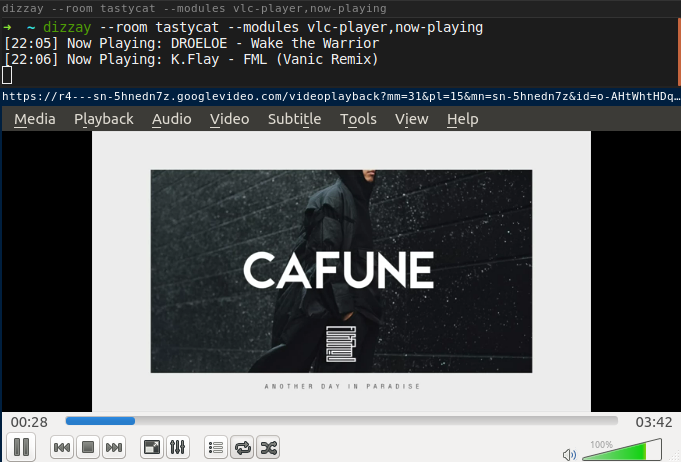Skip to previous track in VLC

tap(62, 447)
